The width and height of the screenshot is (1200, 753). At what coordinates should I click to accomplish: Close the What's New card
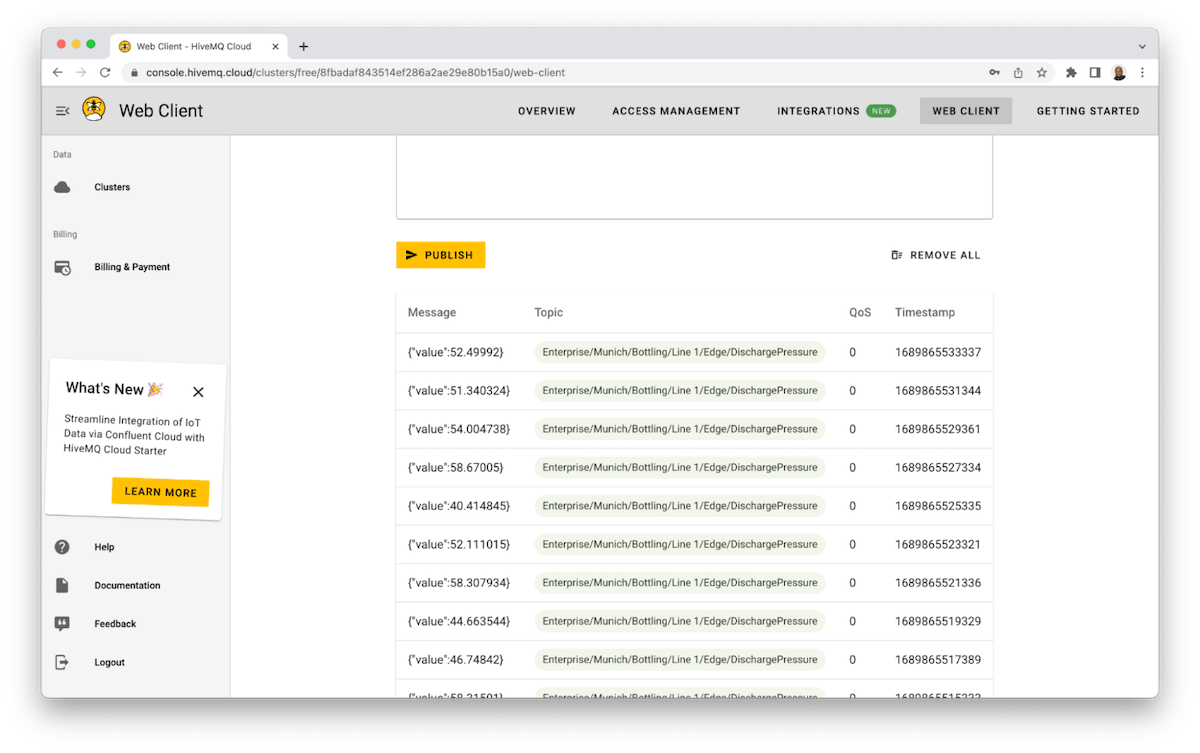pyautogui.click(x=198, y=392)
